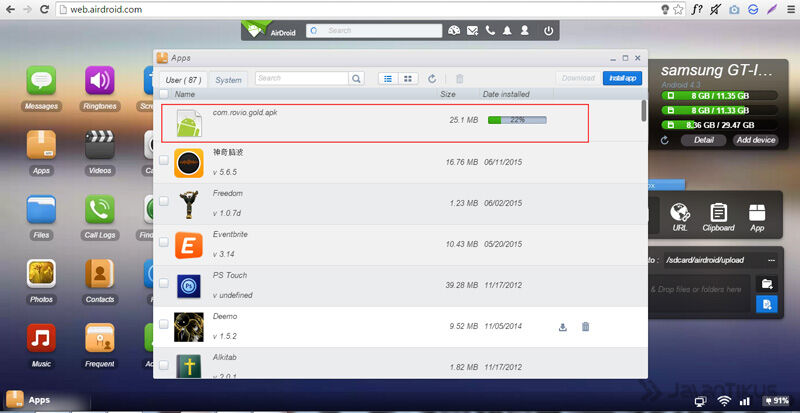The width and height of the screenshot is (800, 413).
Task: Tick the checkbox for PS Touch app
Action: 164,283
